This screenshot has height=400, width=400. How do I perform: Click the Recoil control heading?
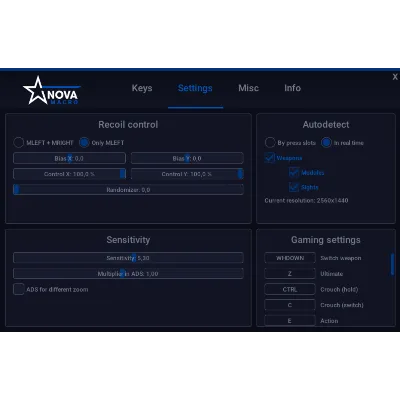click(x=128, y=125)
